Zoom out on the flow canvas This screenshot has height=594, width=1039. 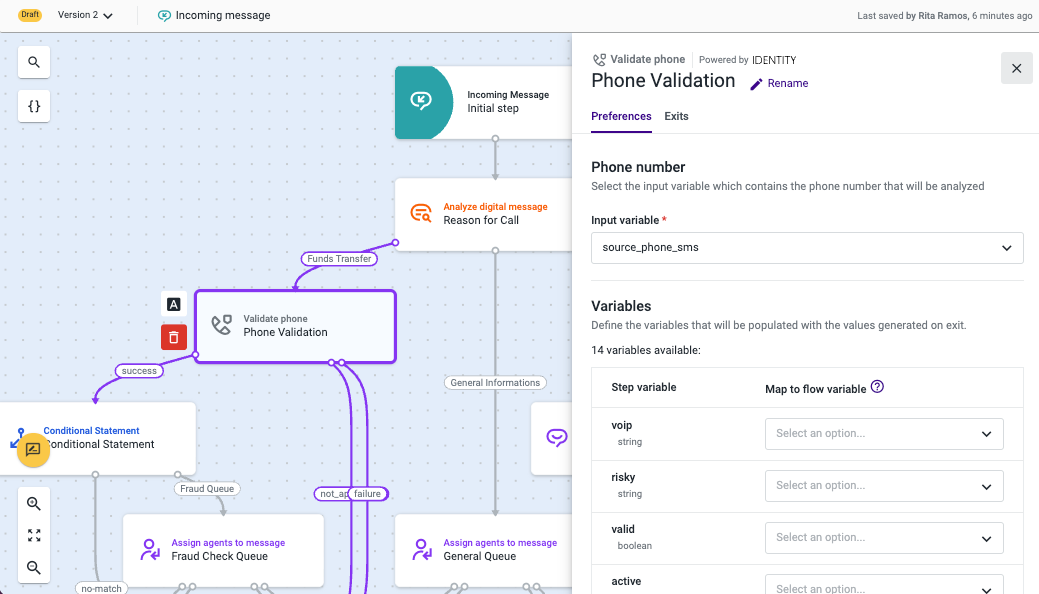coord(34,567)
